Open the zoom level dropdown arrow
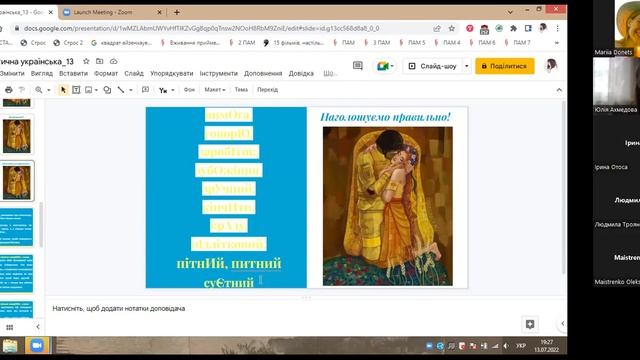 click(49, 90)
